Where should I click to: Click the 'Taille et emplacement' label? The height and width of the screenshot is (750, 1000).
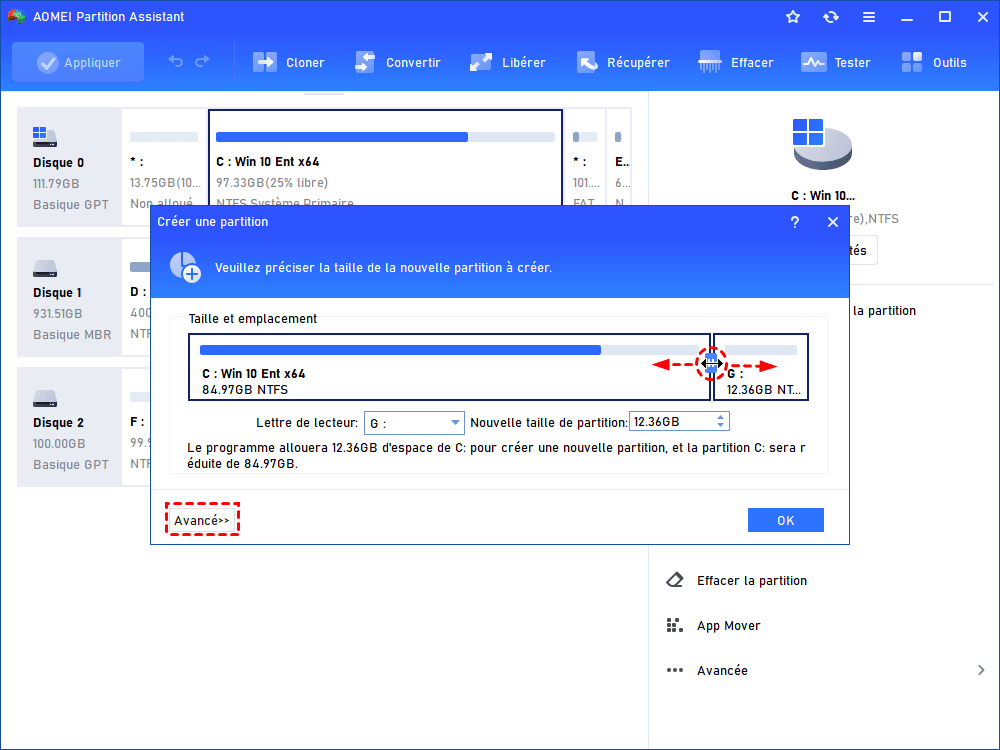(x=253, y=318)
